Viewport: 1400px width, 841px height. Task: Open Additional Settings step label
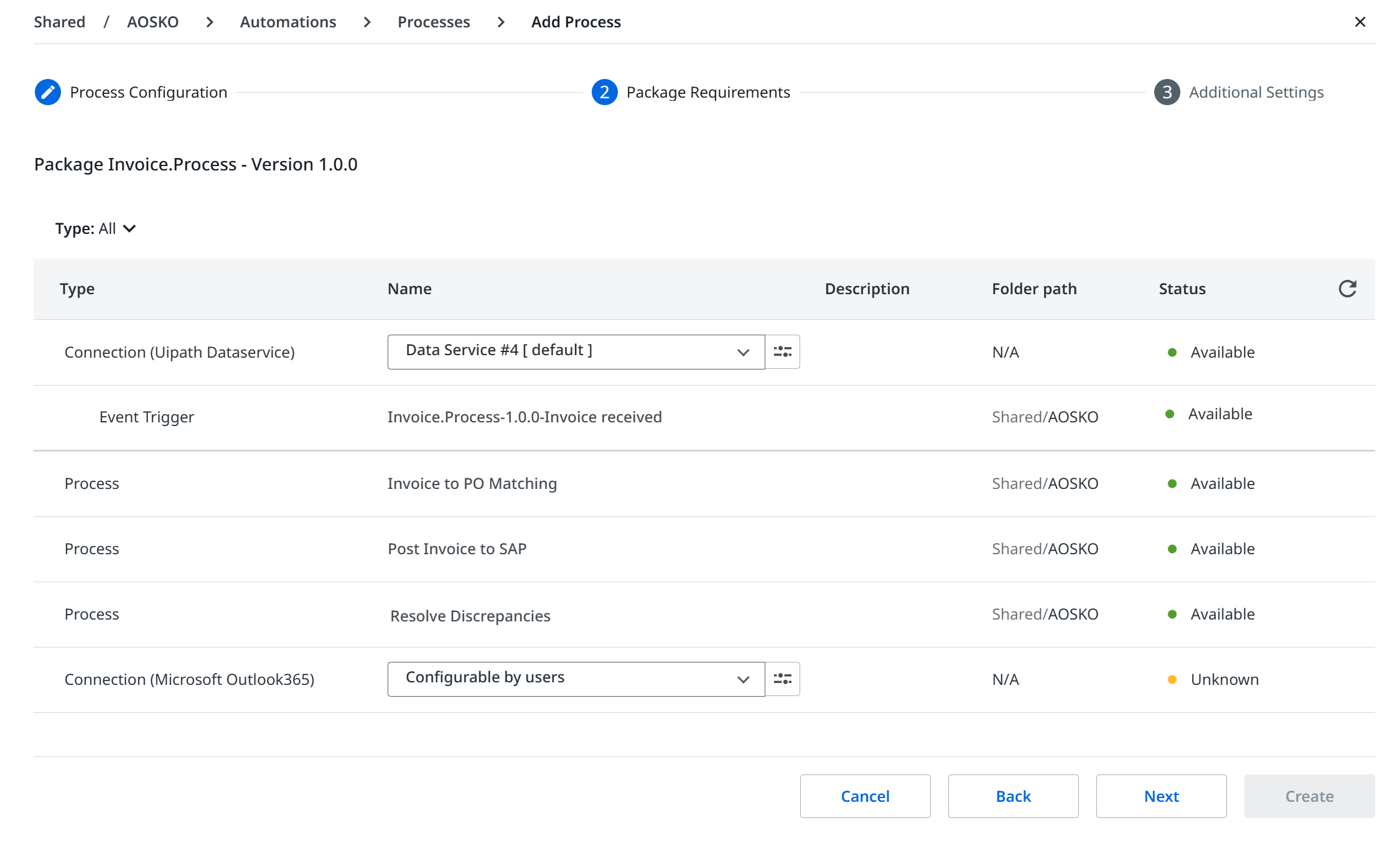click(x=1256, y=92)
